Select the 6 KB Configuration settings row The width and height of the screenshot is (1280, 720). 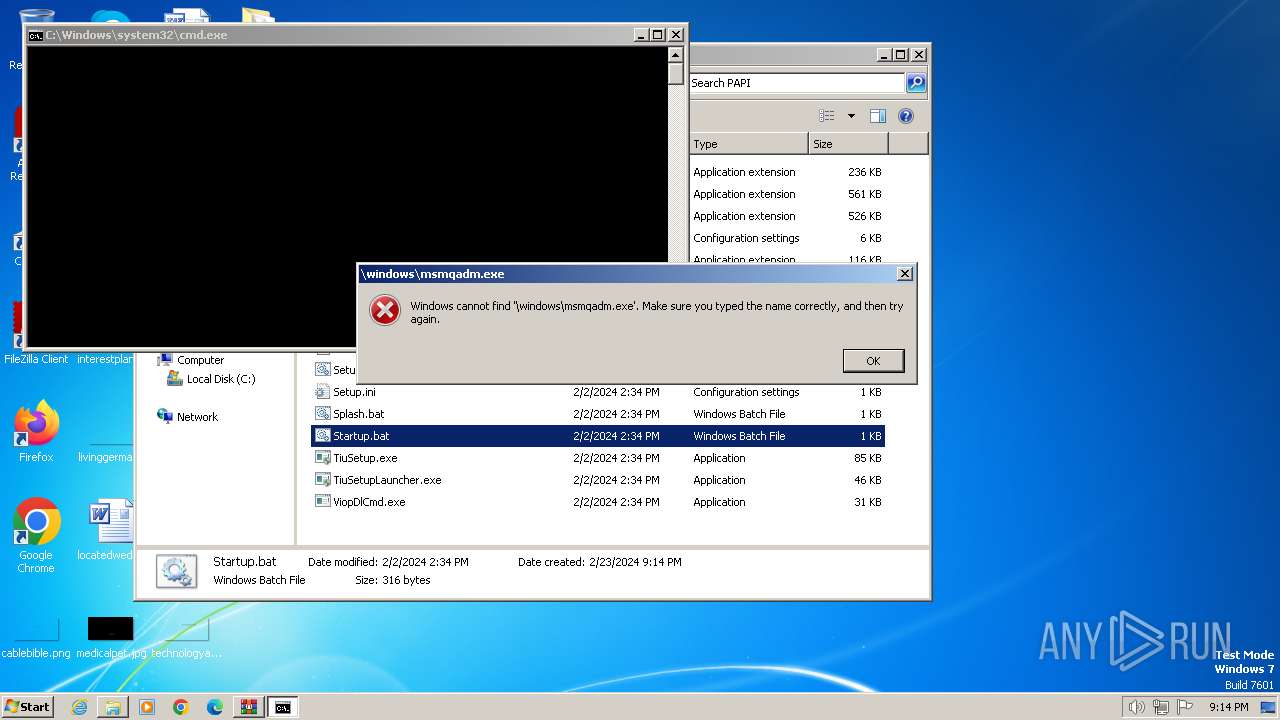coord(787,238)
